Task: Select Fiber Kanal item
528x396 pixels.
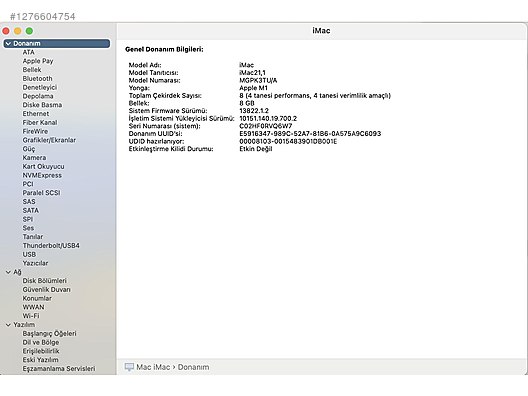Action: coord(40,123)
